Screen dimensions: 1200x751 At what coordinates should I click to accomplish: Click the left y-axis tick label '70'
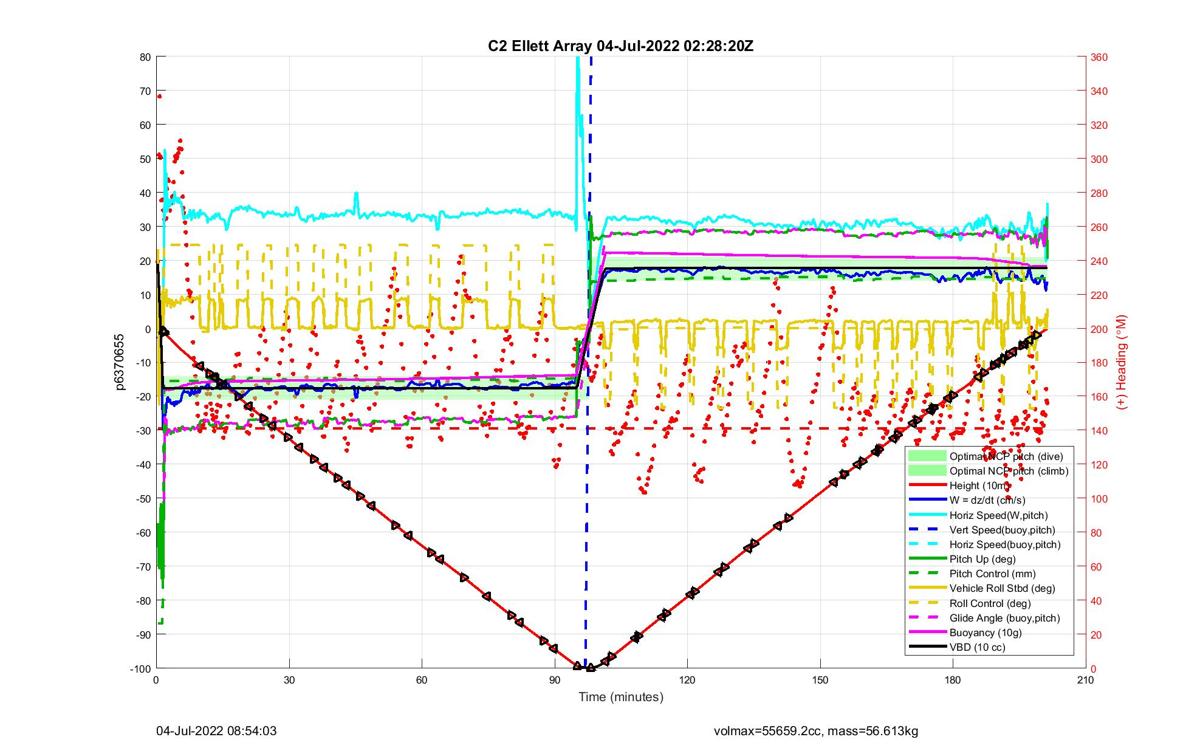point(144,91)
